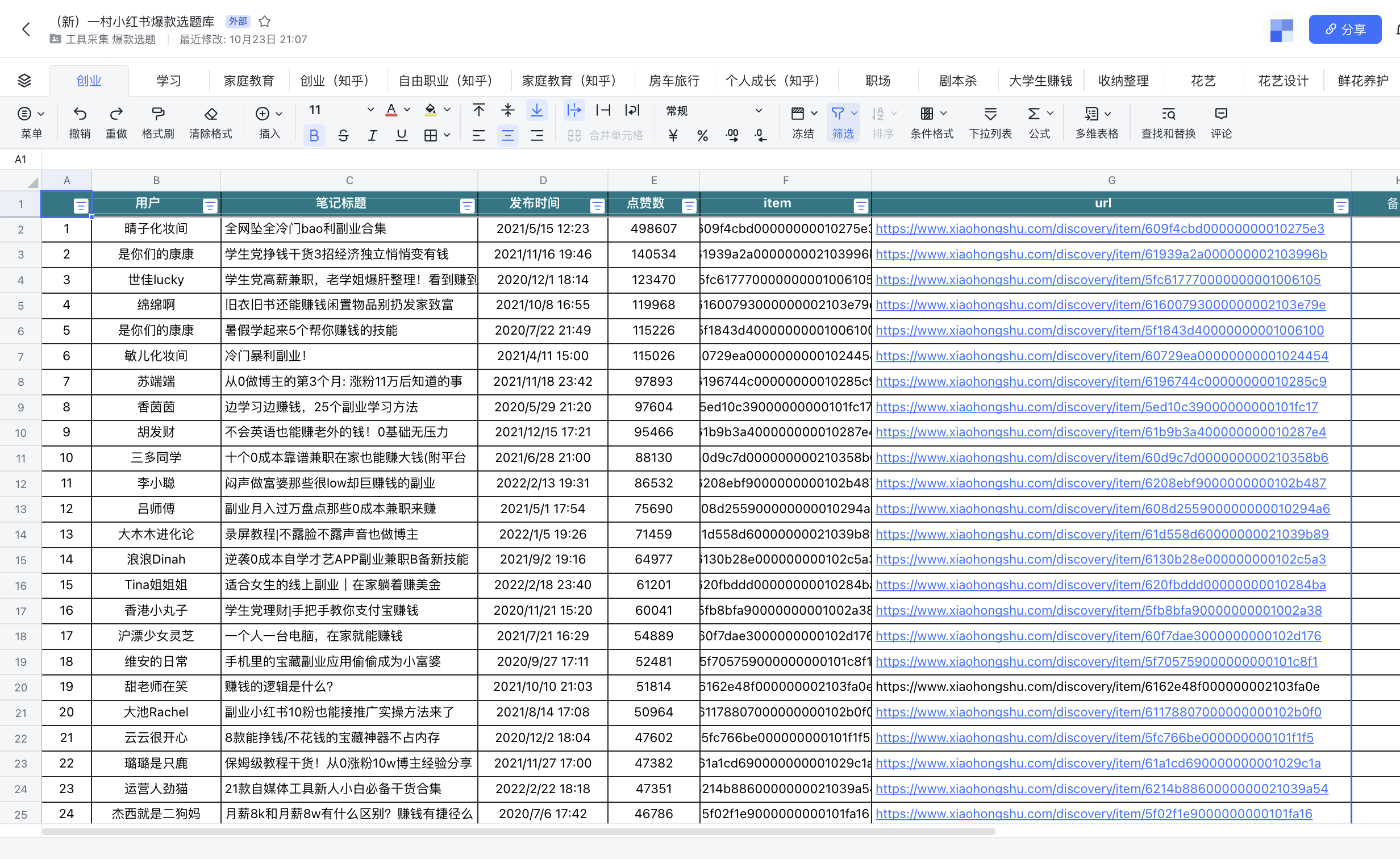This screenshot has height=859, width=1400.
Task: Open comments (评论) icon
Action: [1221, 123]
